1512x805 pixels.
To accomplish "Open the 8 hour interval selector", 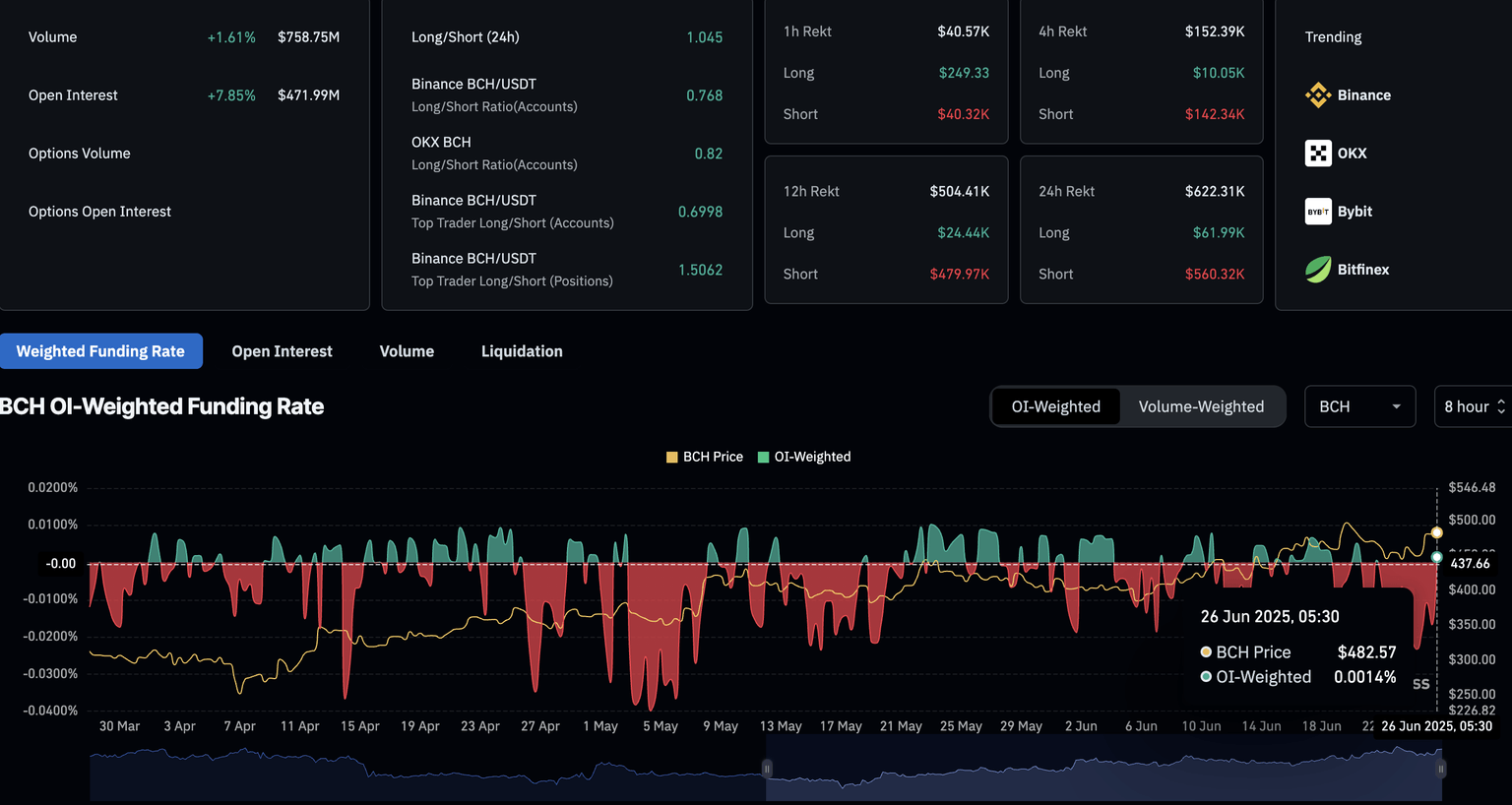I will coord(1474,406).
